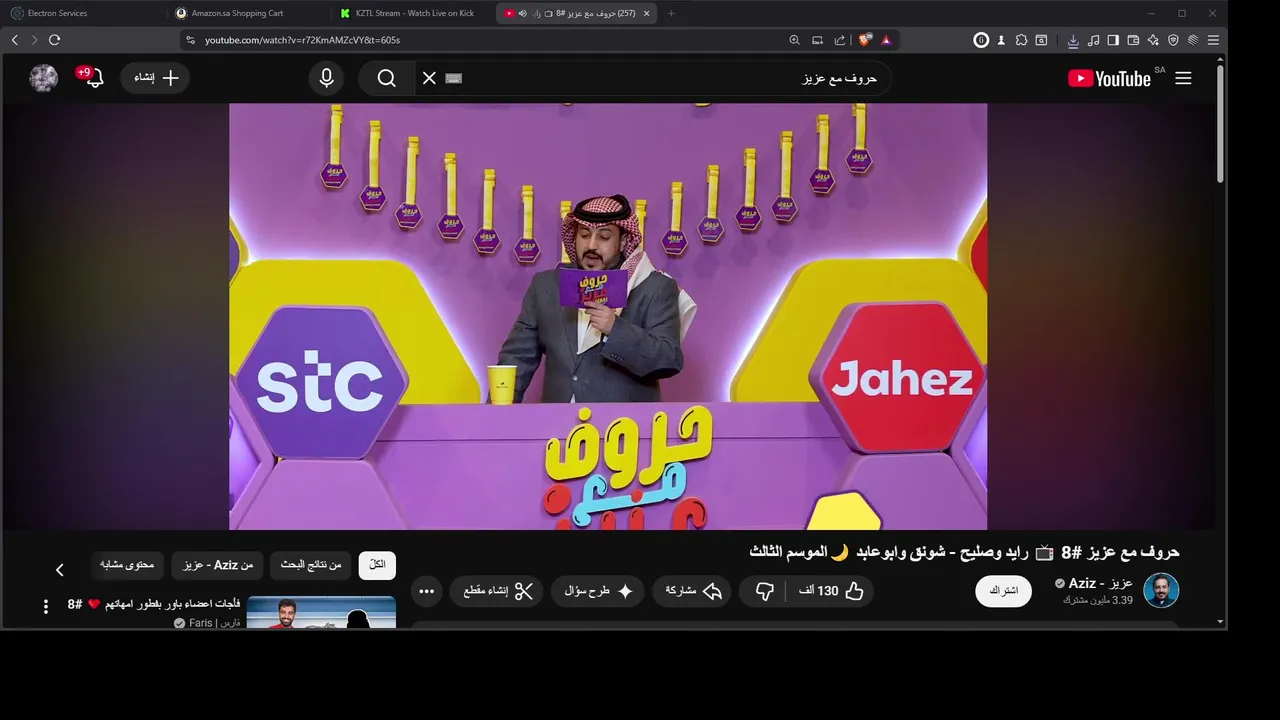This screenshot has width=1280, height=720.
Task: Show more filter chips with the left chevron
Action: (x=59, y=569)
